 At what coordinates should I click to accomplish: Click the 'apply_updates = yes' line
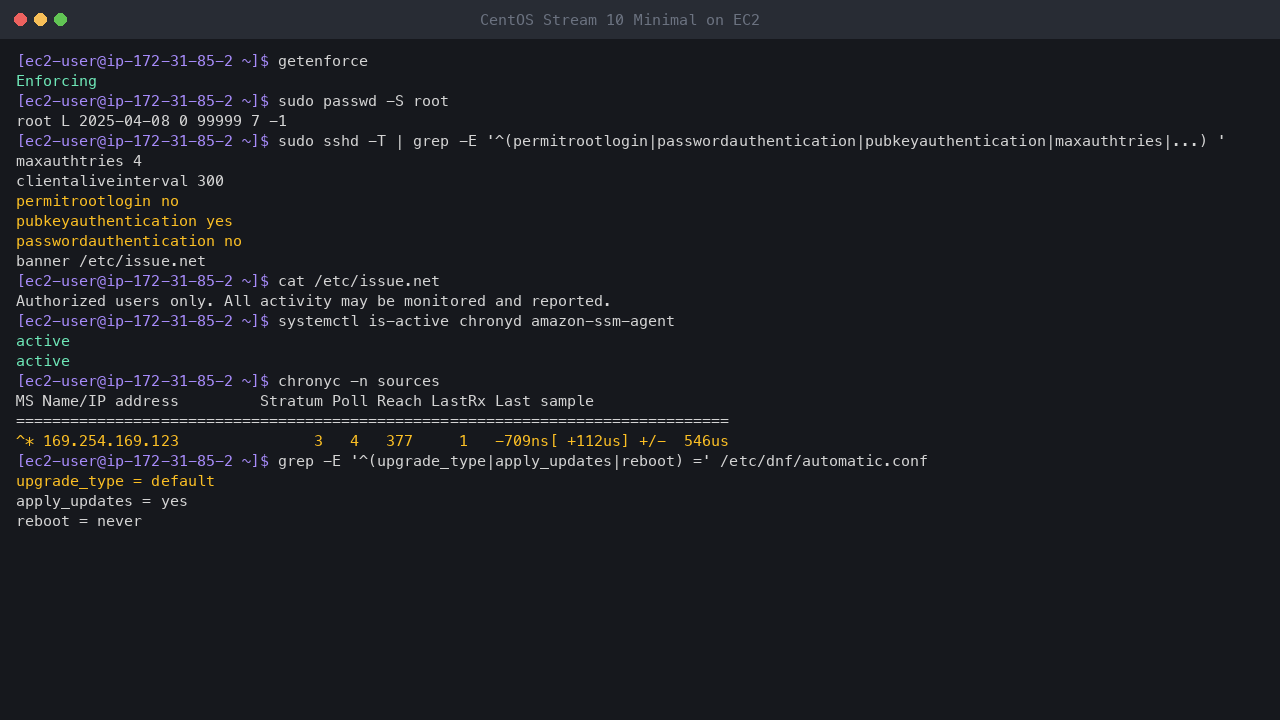click(x=102, y=501)
